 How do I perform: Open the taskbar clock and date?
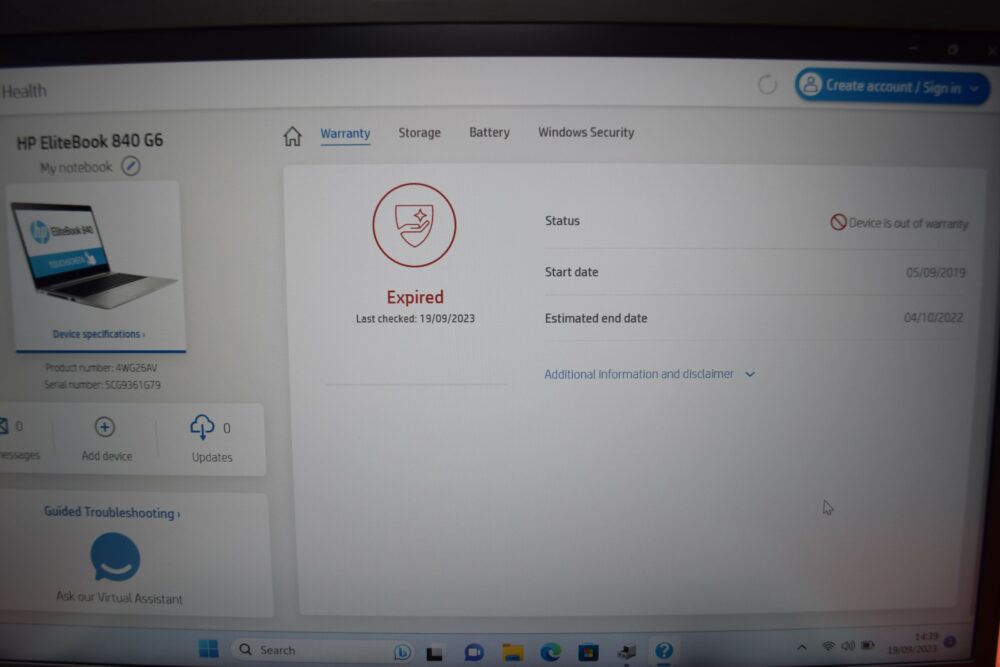pyautogui.click(x=913, y=643)
